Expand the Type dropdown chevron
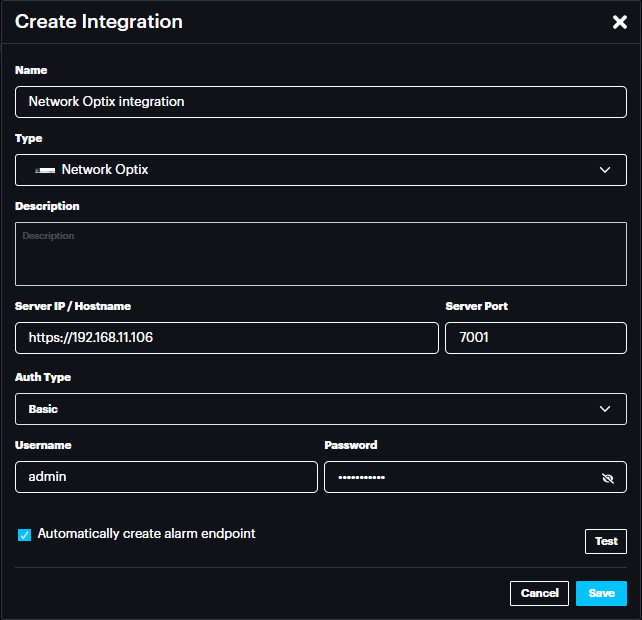Screen dimensions: 642x620 605,170
